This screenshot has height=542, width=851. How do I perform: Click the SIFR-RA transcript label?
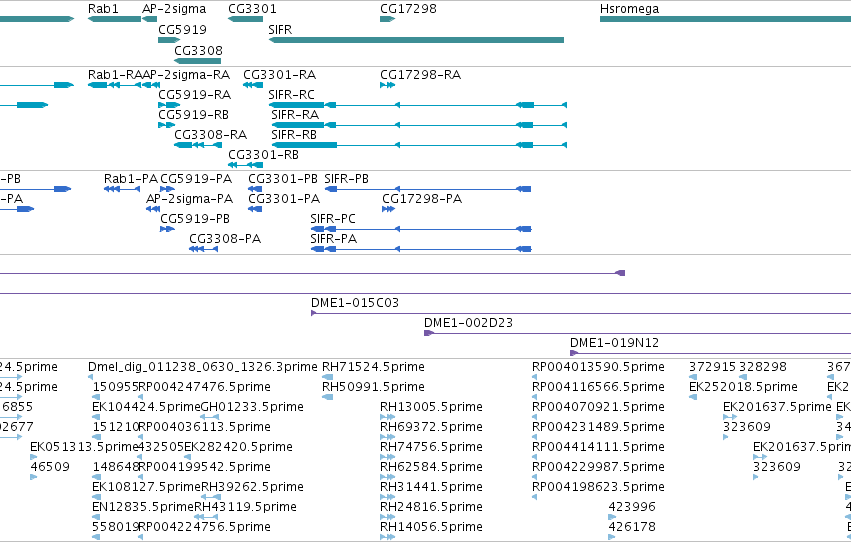tap(295, 115)
